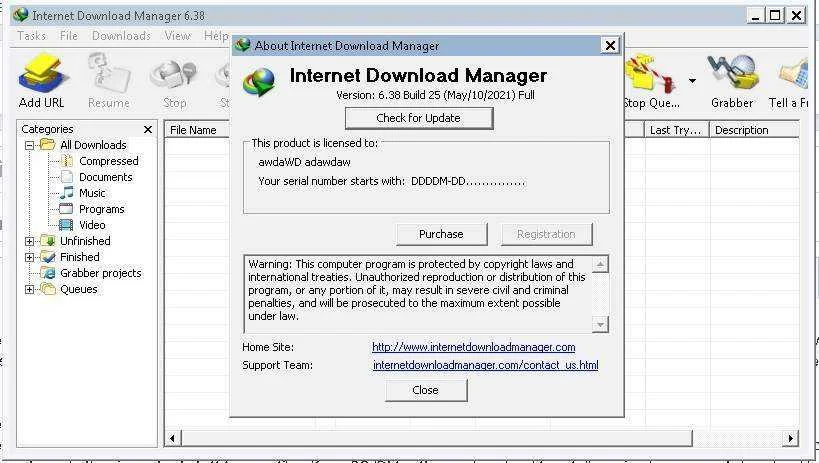819x463 pixels.
Task: Minimize the Internet Download Manager window
Action: (755, 15)
